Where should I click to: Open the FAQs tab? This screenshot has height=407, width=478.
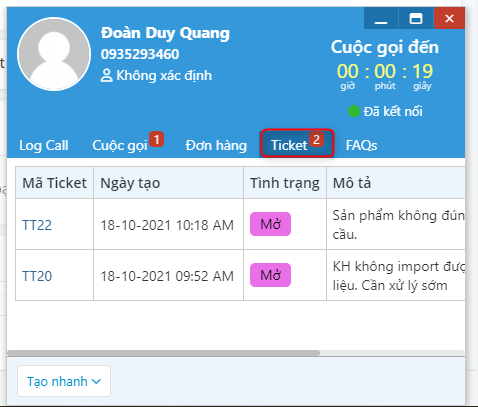point(361,145)
